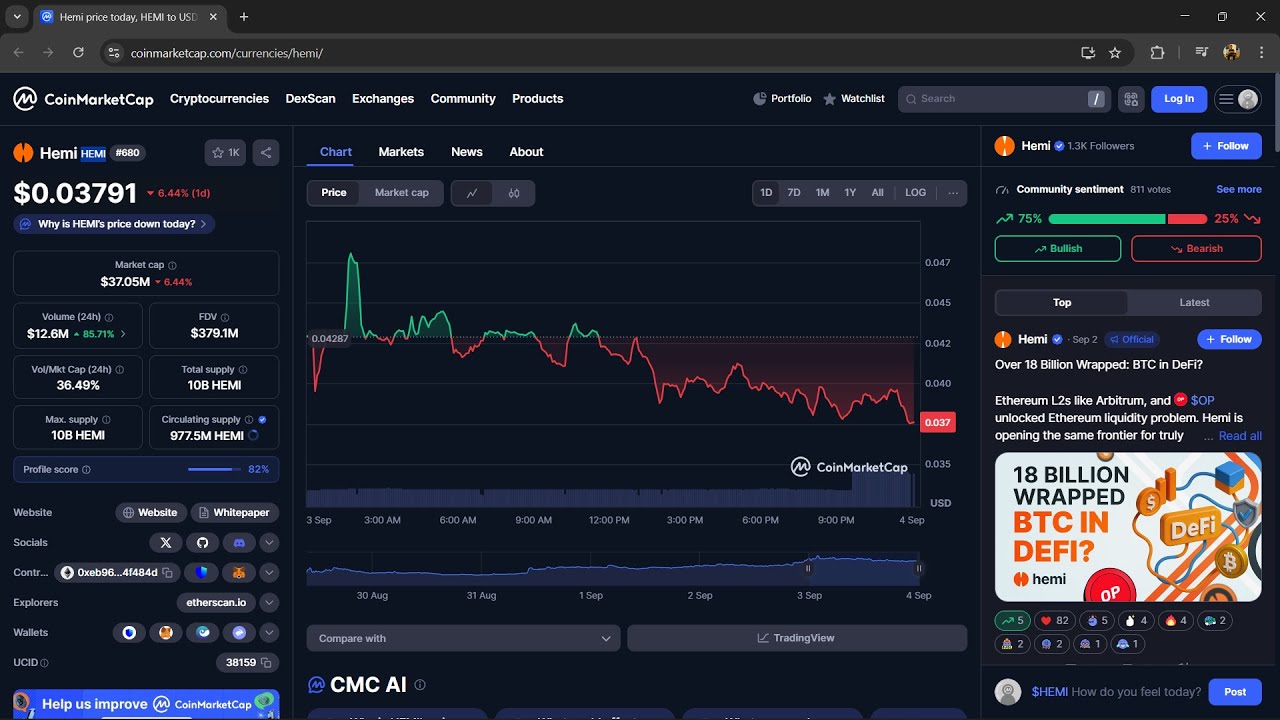Open the QR code app download icon

(x=1131, y=99)
